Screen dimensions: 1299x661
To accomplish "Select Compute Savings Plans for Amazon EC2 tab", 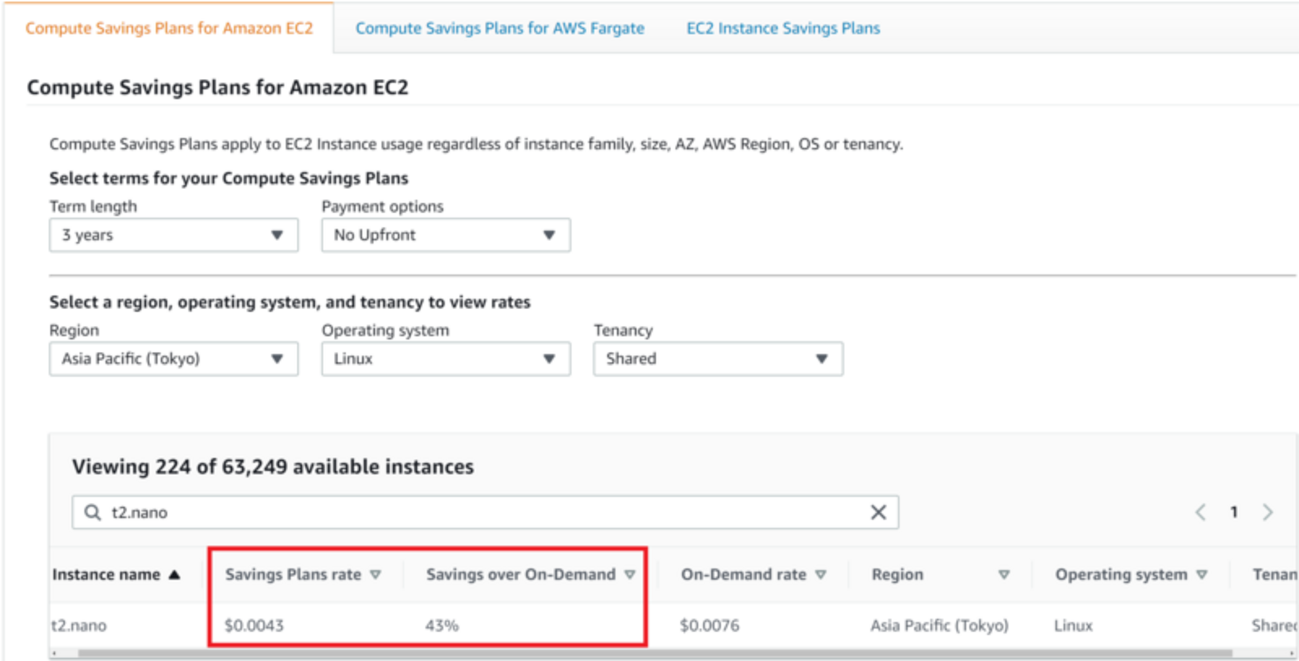I will 169,28.
